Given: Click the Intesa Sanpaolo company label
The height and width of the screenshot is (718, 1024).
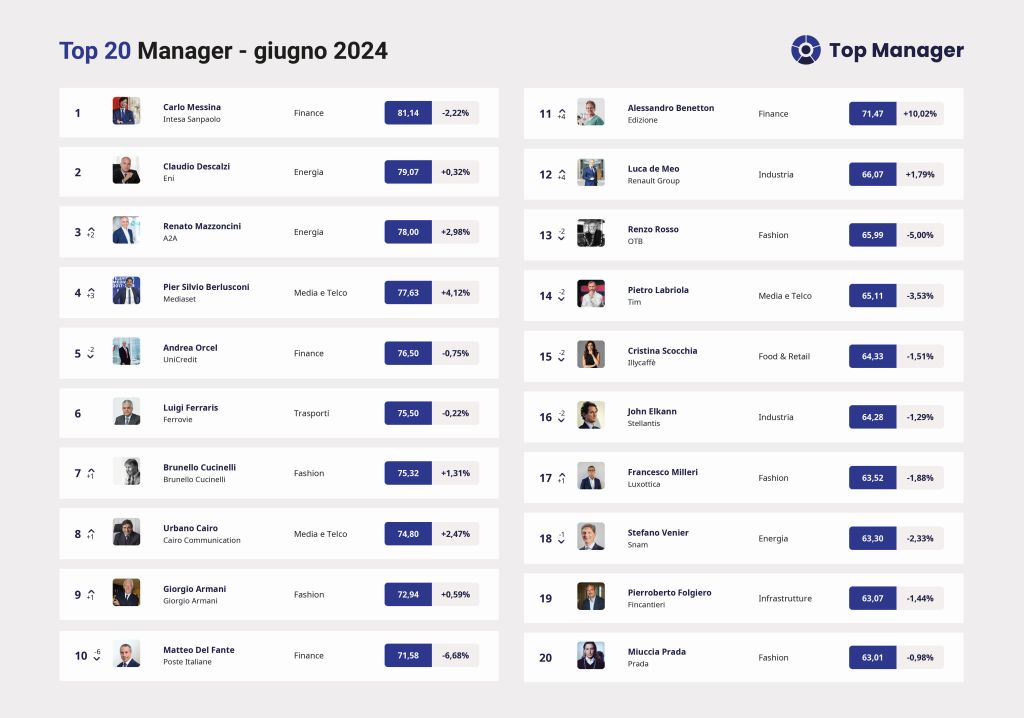Looking at the screenshot, I should click(x=191, y=119).
